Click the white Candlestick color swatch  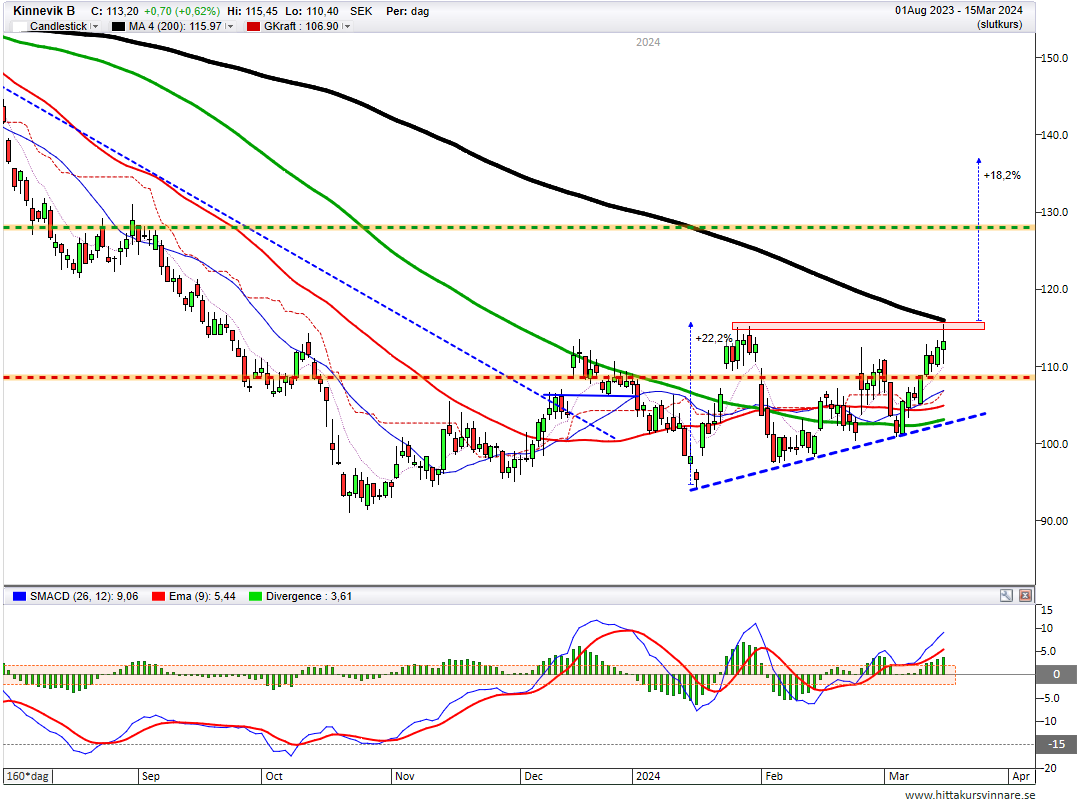point(20,26)
